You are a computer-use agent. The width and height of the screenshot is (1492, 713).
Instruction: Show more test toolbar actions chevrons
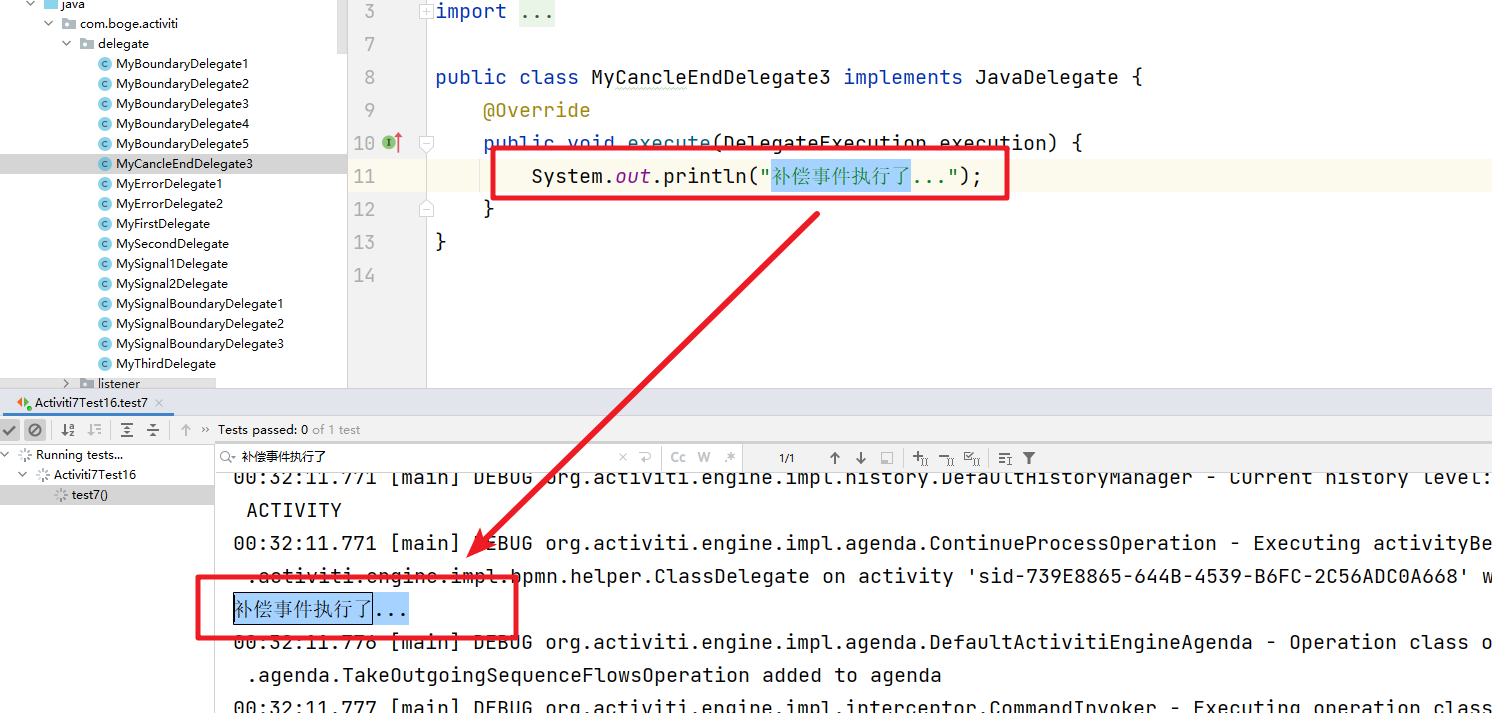[x=206, y=430]
